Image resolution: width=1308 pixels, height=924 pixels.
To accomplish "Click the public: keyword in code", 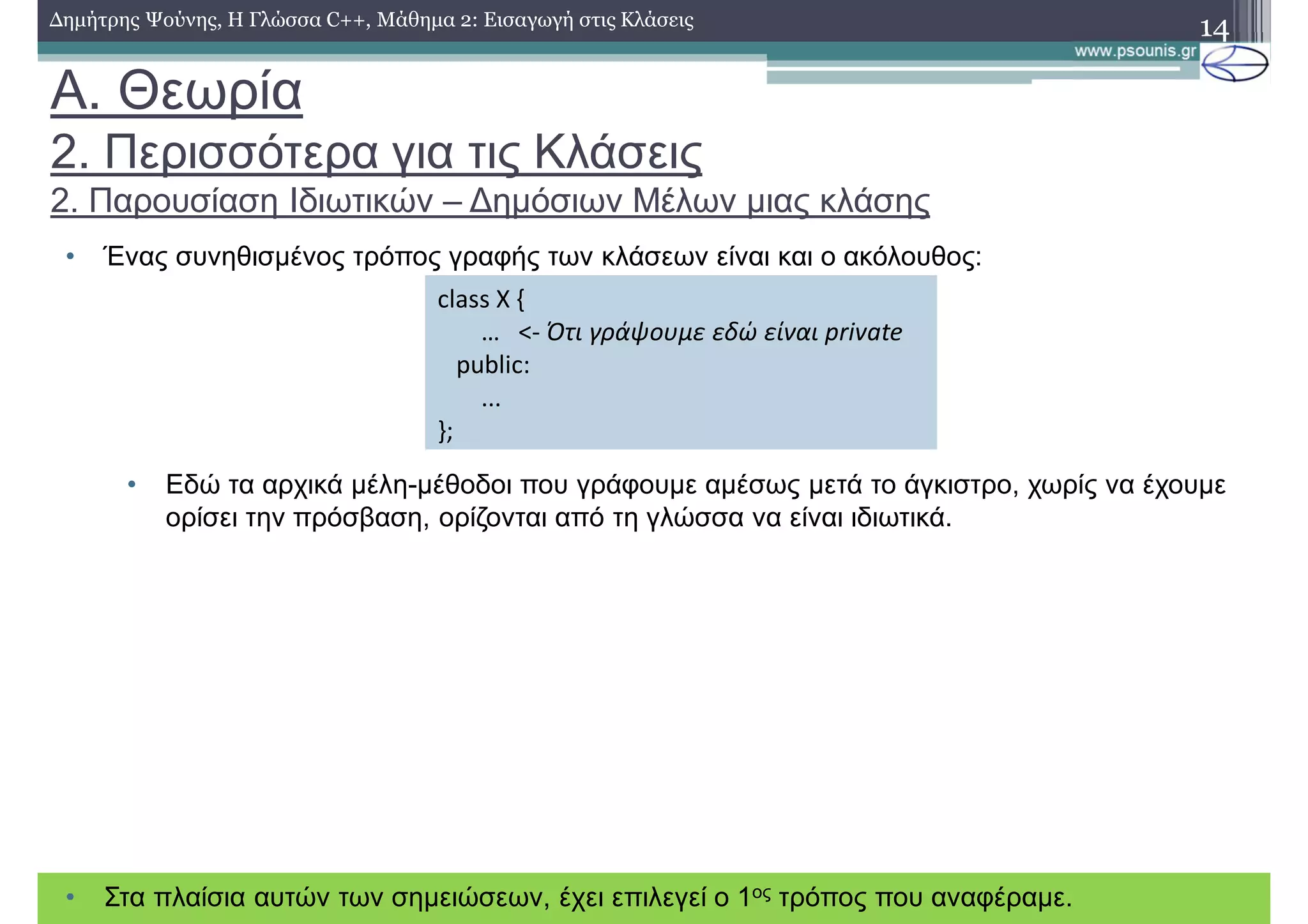I will [493, 365].
